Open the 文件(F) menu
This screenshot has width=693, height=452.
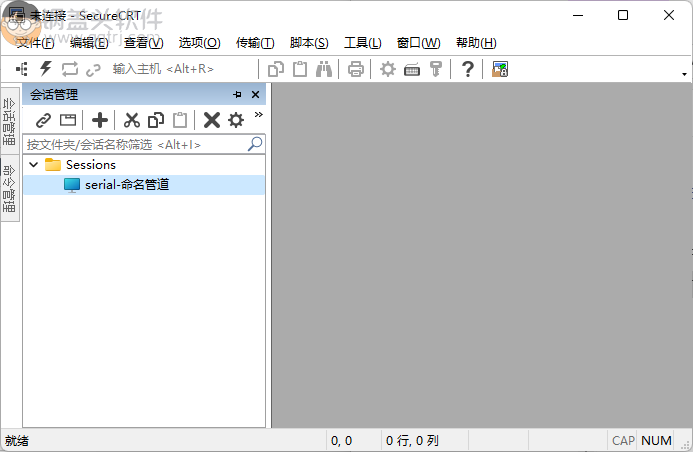pos(35,43)
